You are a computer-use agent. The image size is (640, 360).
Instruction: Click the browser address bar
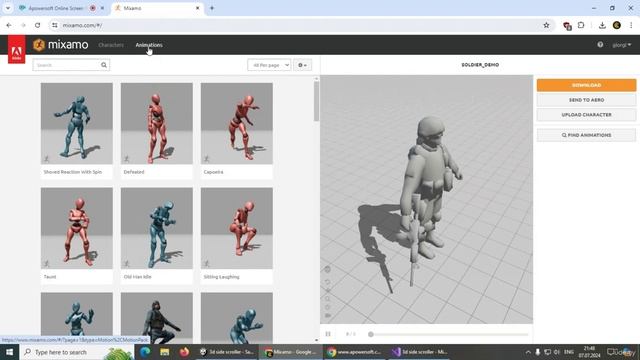(300, 25)
